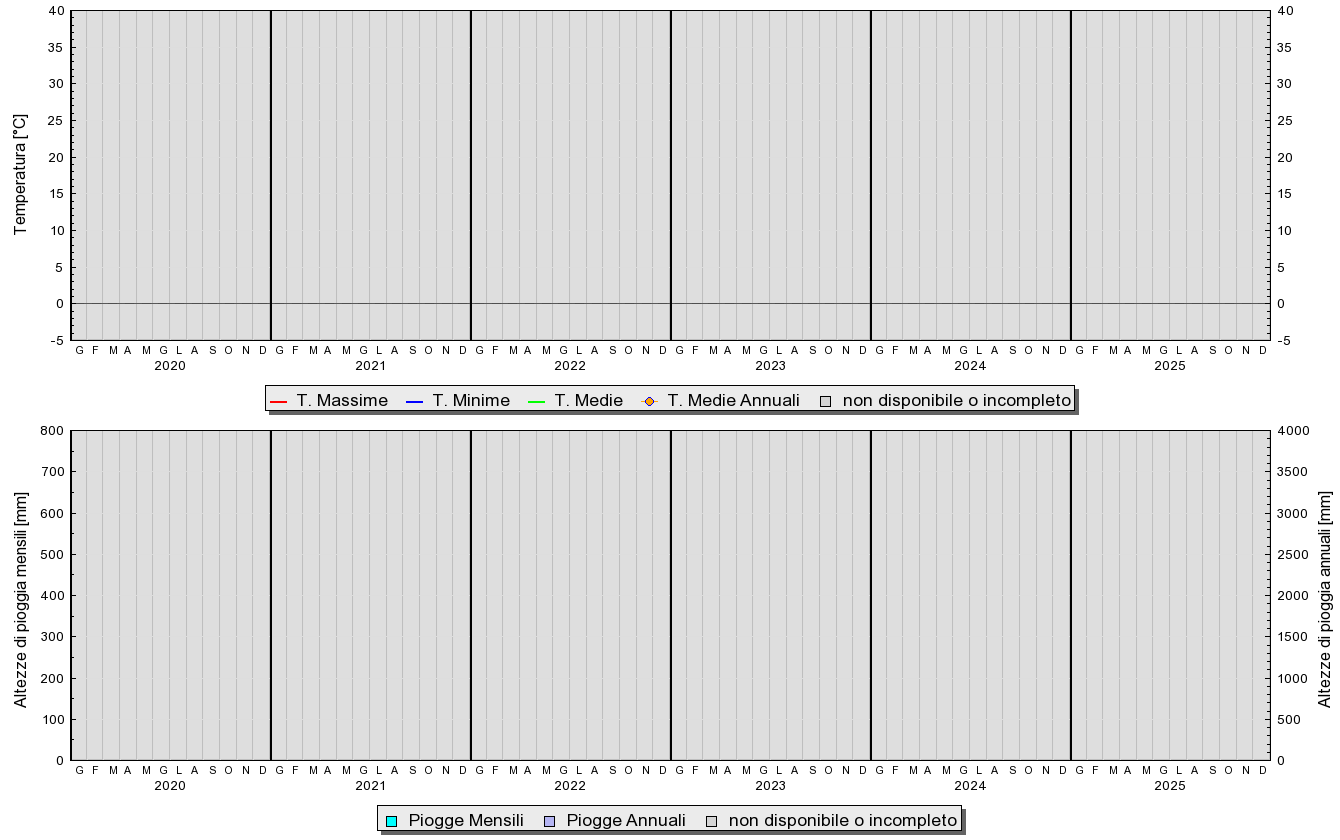The width and height of the screenshot is (1340, 840).
Task: Click the gray square in the rainfall legend
Action: 711,821
